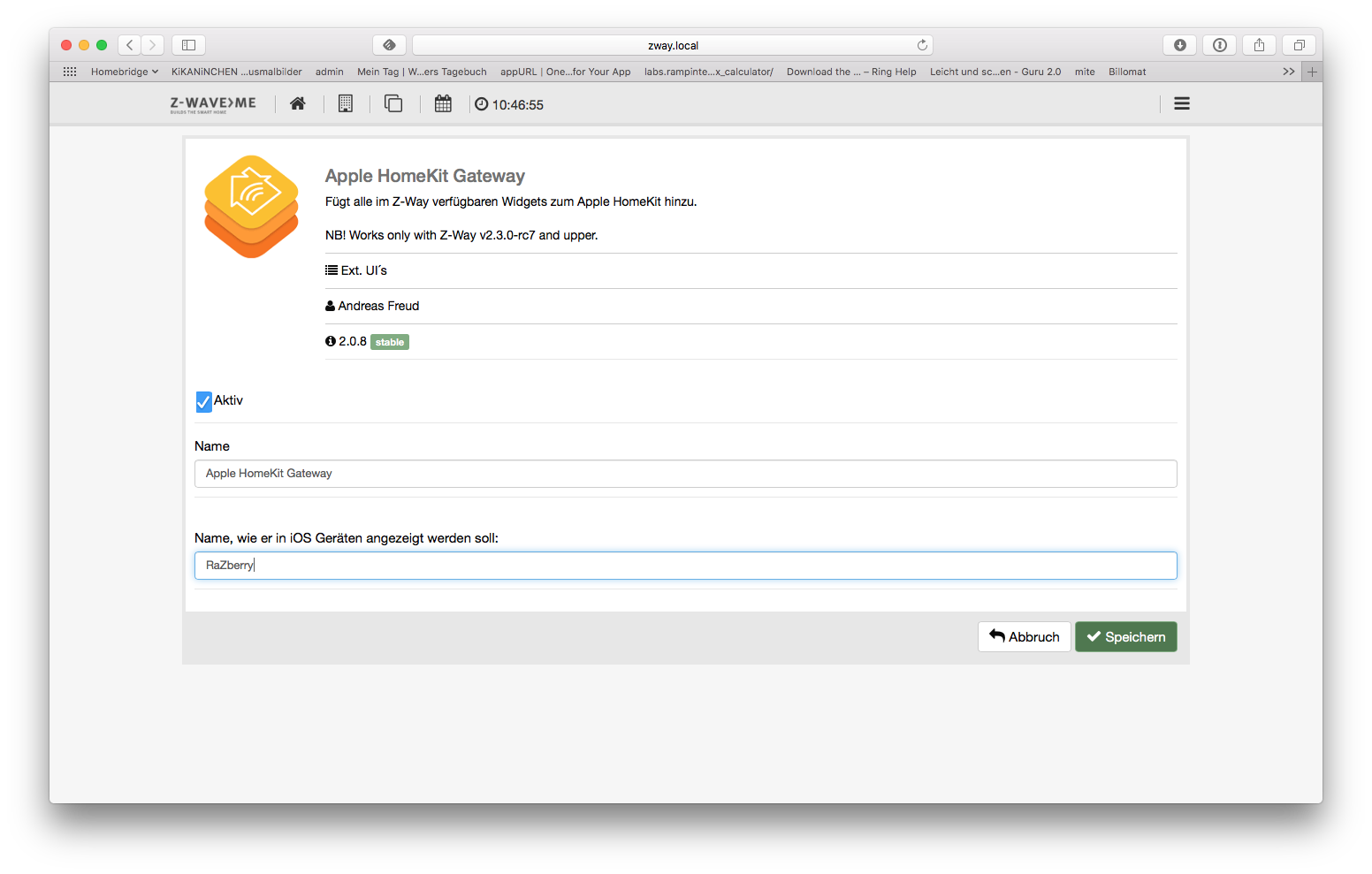Focus the iOS device name field
This screenshot has width=1372, height=874.
coord(685,566)
